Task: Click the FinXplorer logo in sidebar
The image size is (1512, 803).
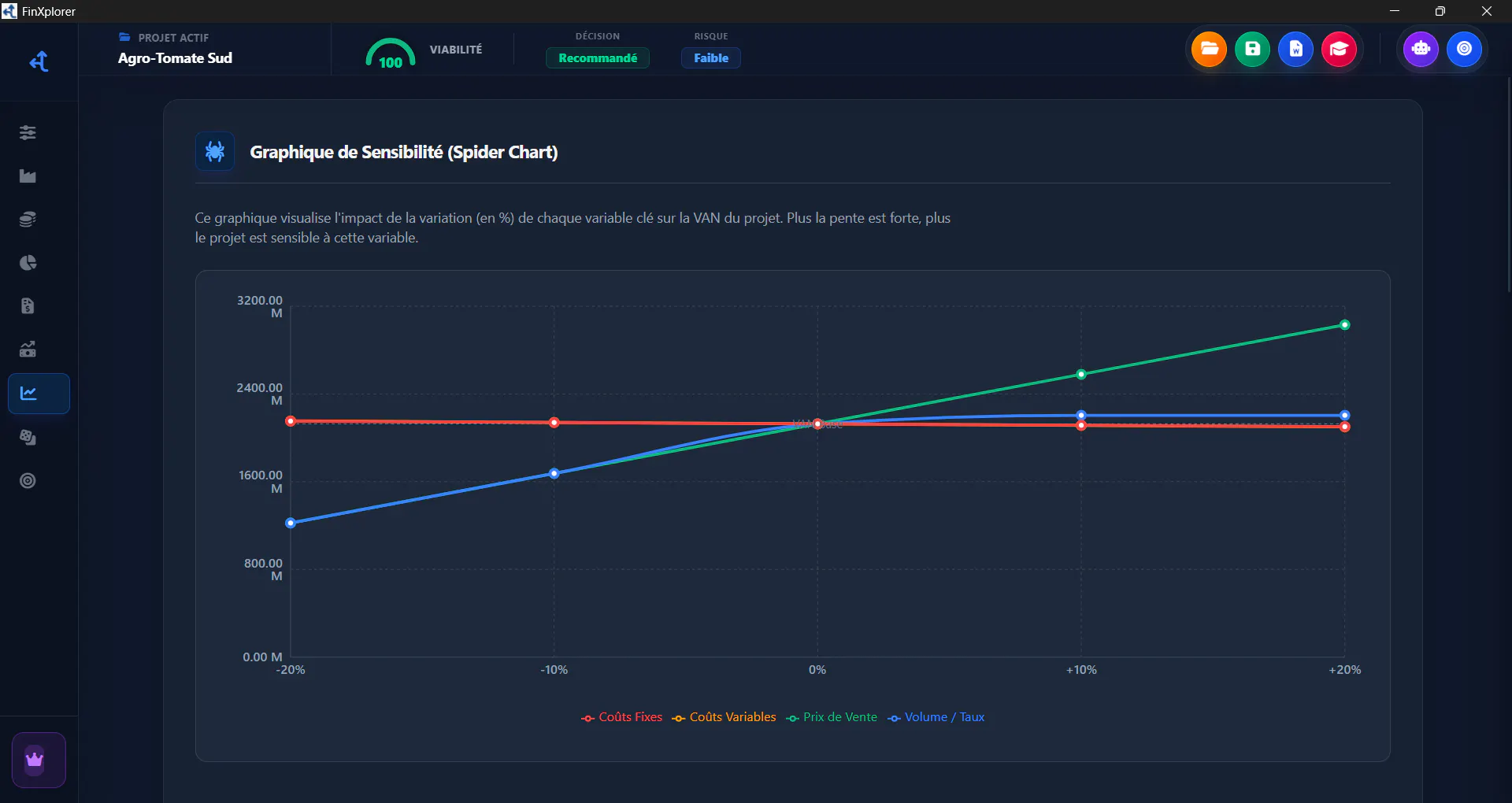Action: coord(39,61)
